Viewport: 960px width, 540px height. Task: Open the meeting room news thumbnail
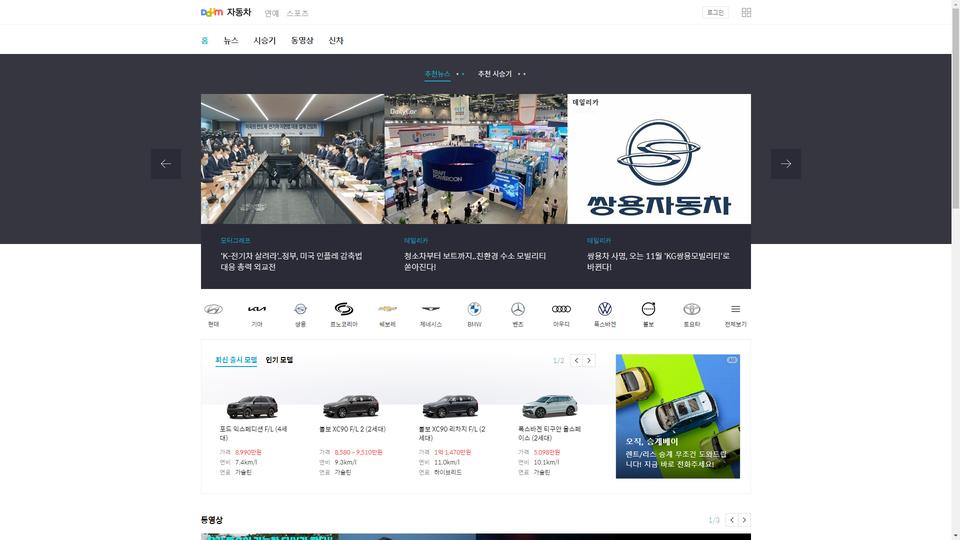pyautogui.click(x=292, y=159)
